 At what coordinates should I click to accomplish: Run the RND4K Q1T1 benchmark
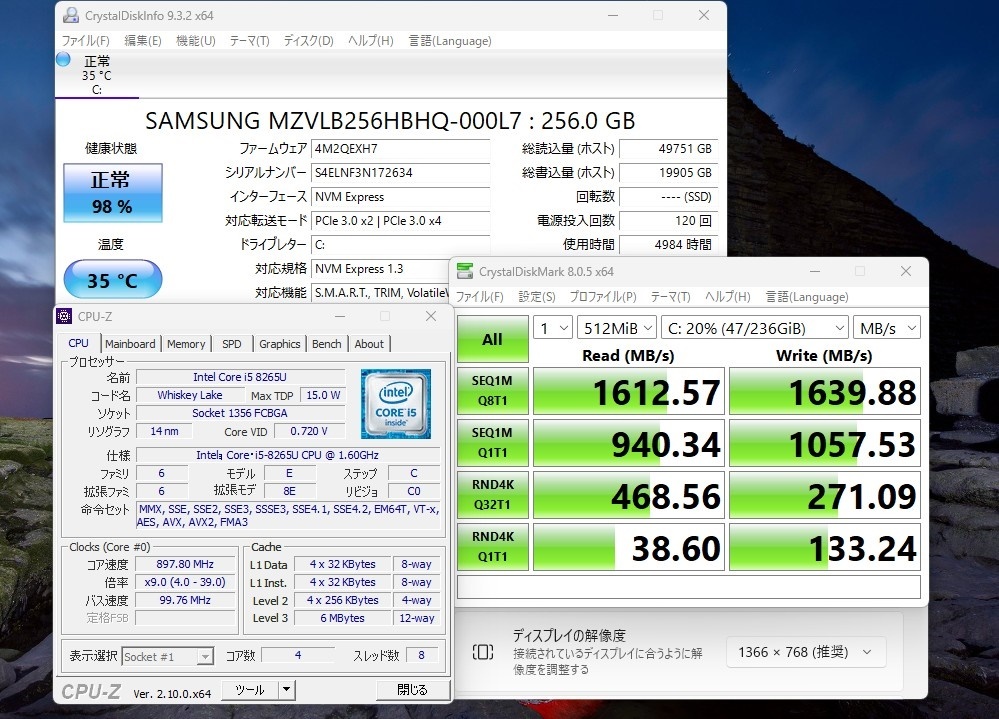click(x=492, y=546)
